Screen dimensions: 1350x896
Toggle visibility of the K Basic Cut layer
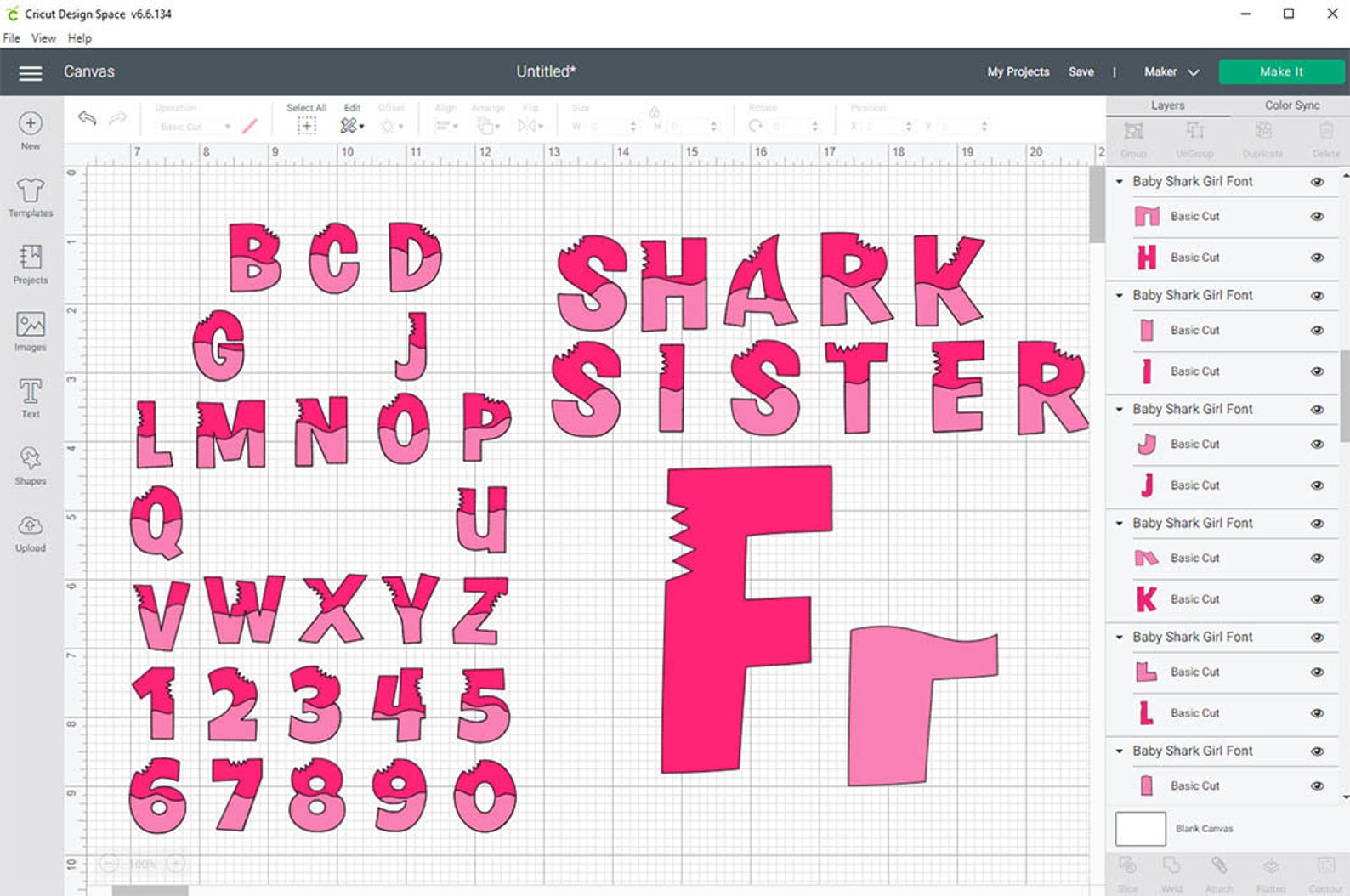[x=1317, y=599]
